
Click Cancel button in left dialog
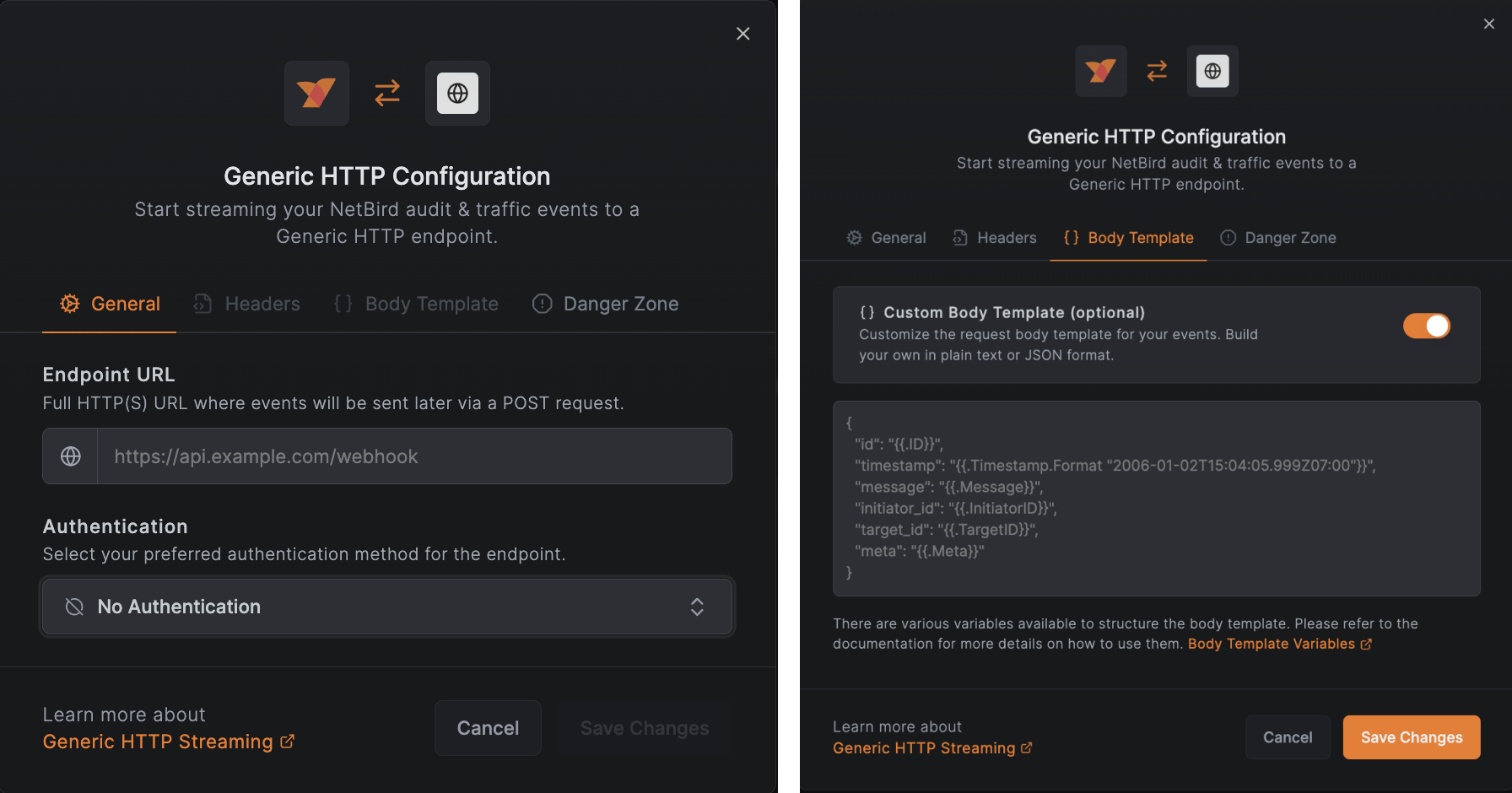488,728
